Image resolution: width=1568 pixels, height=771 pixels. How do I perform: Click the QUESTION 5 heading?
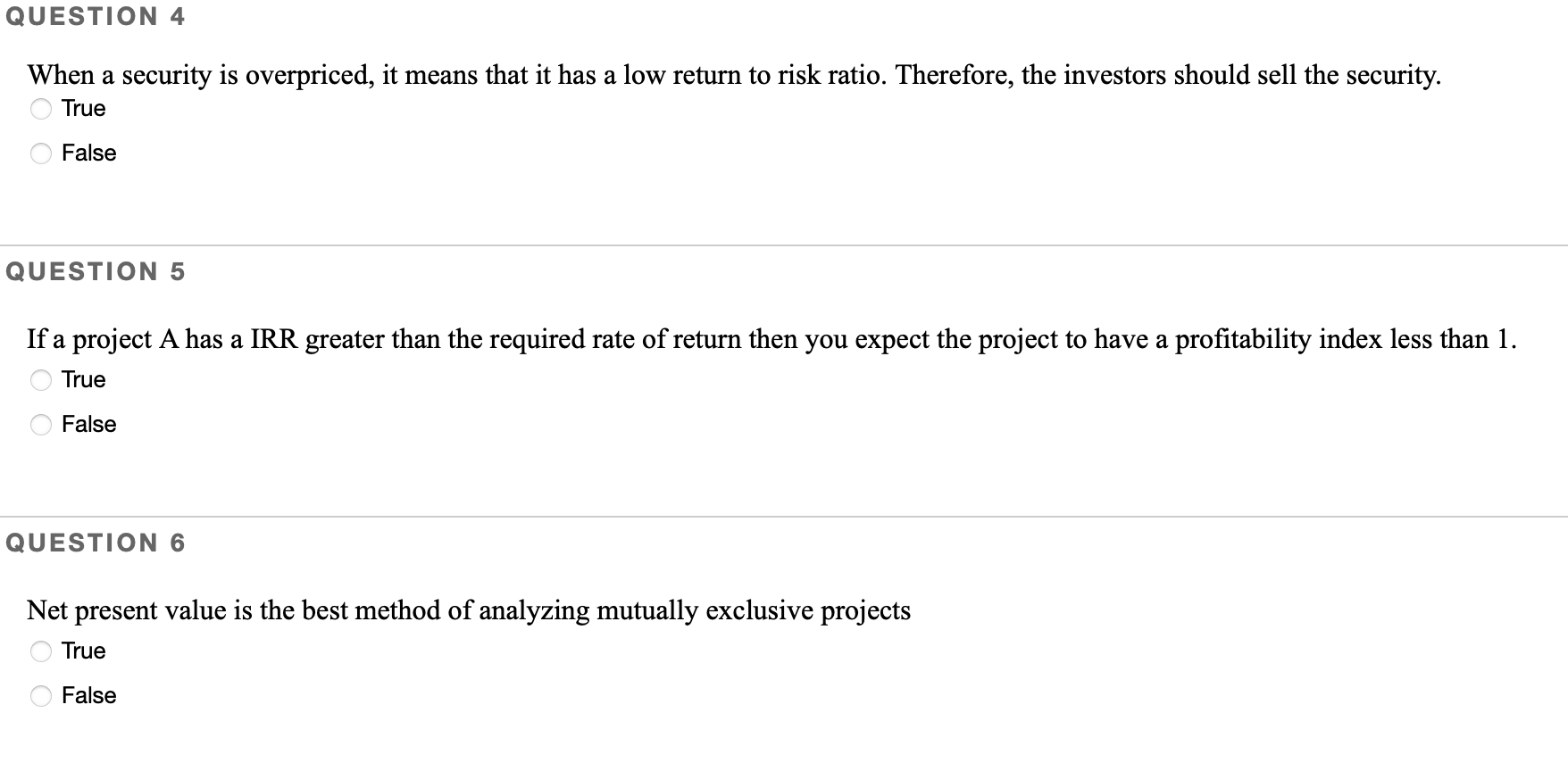tap(96, 272)
